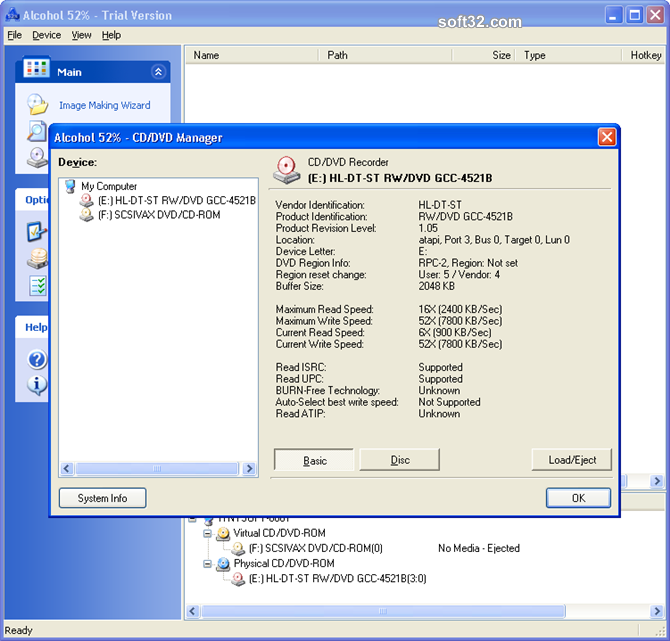Sort by Name column header

point(252,55)
